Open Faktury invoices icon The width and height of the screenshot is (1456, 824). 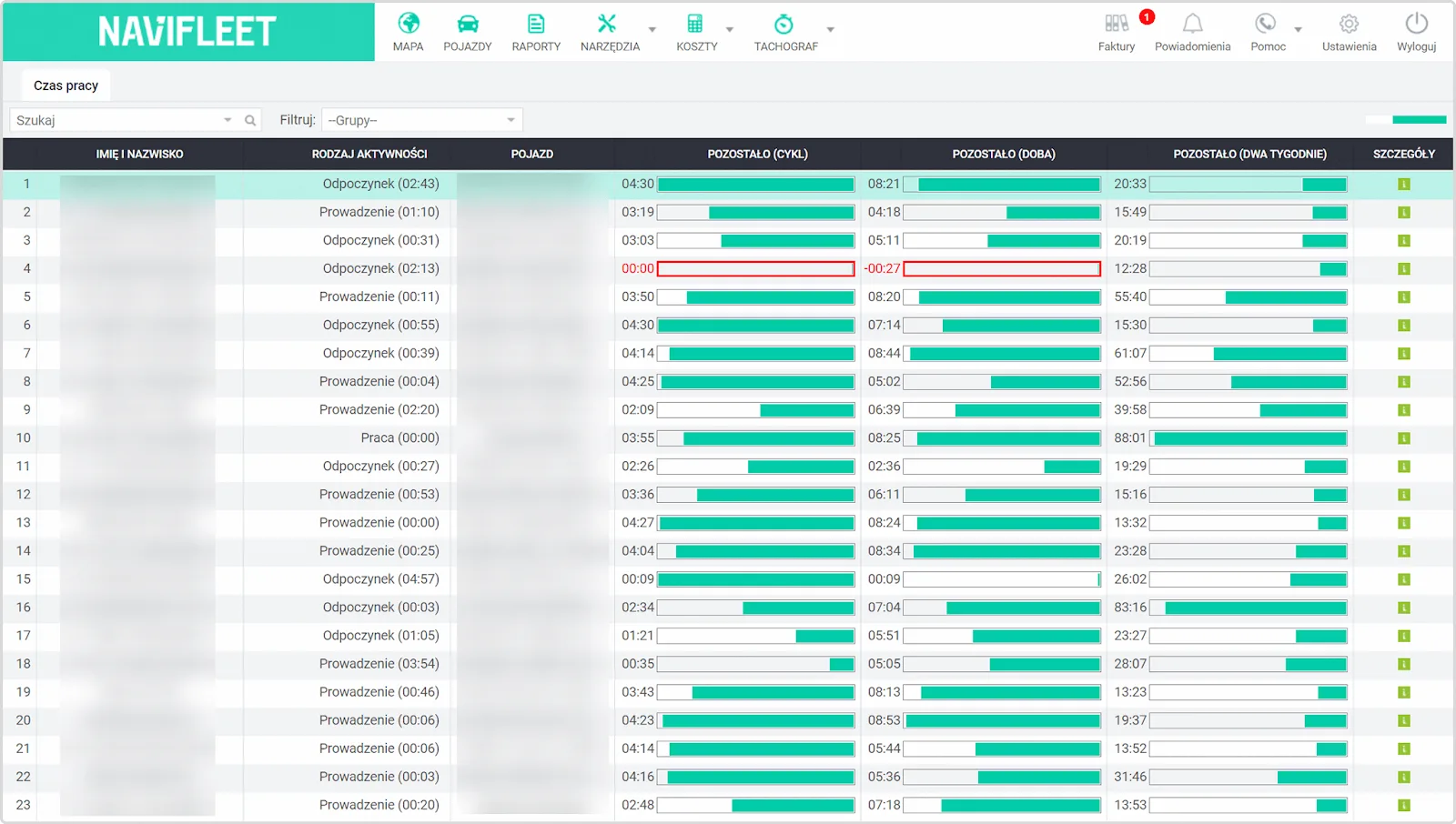coord(1117,24)
